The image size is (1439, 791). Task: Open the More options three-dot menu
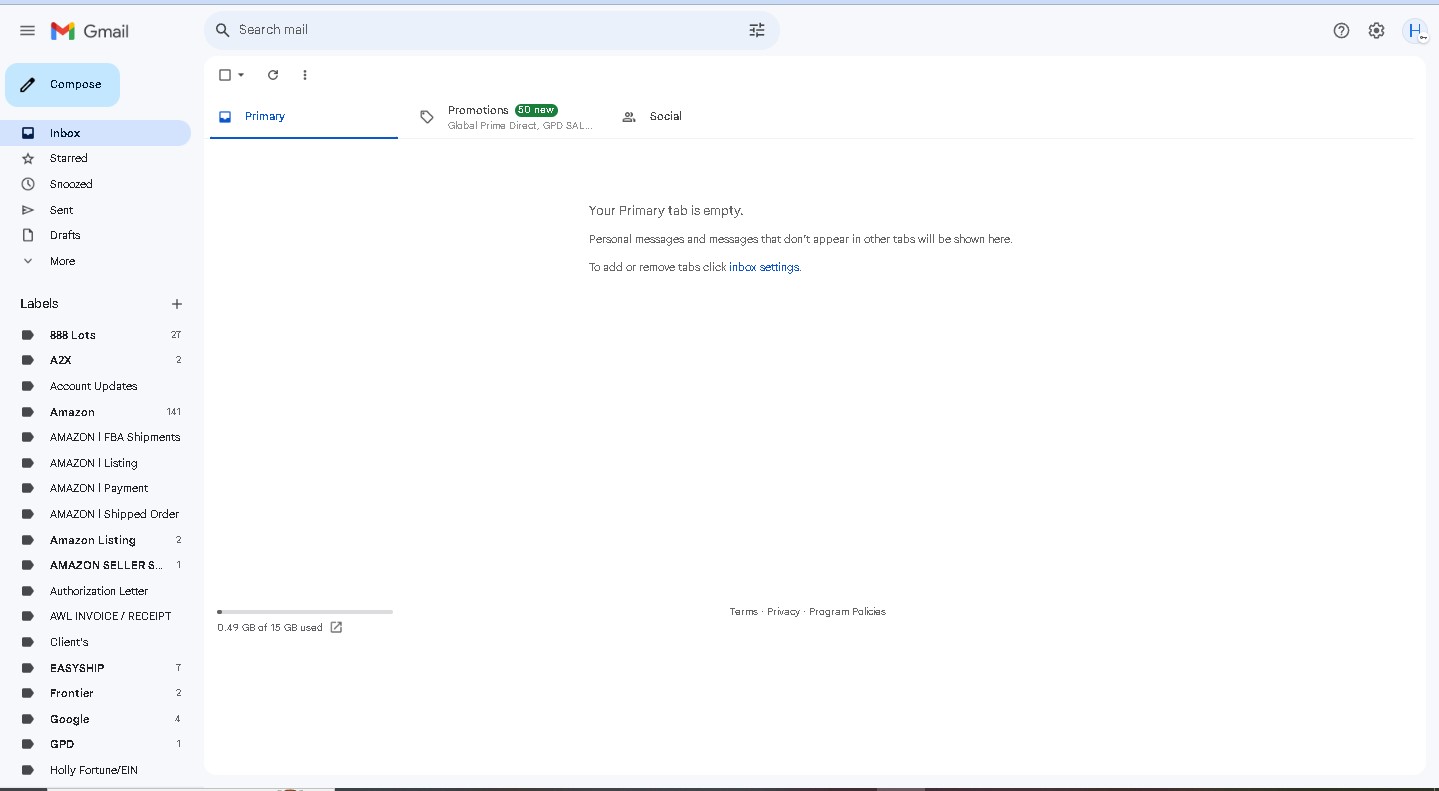(x=305, y=75)
